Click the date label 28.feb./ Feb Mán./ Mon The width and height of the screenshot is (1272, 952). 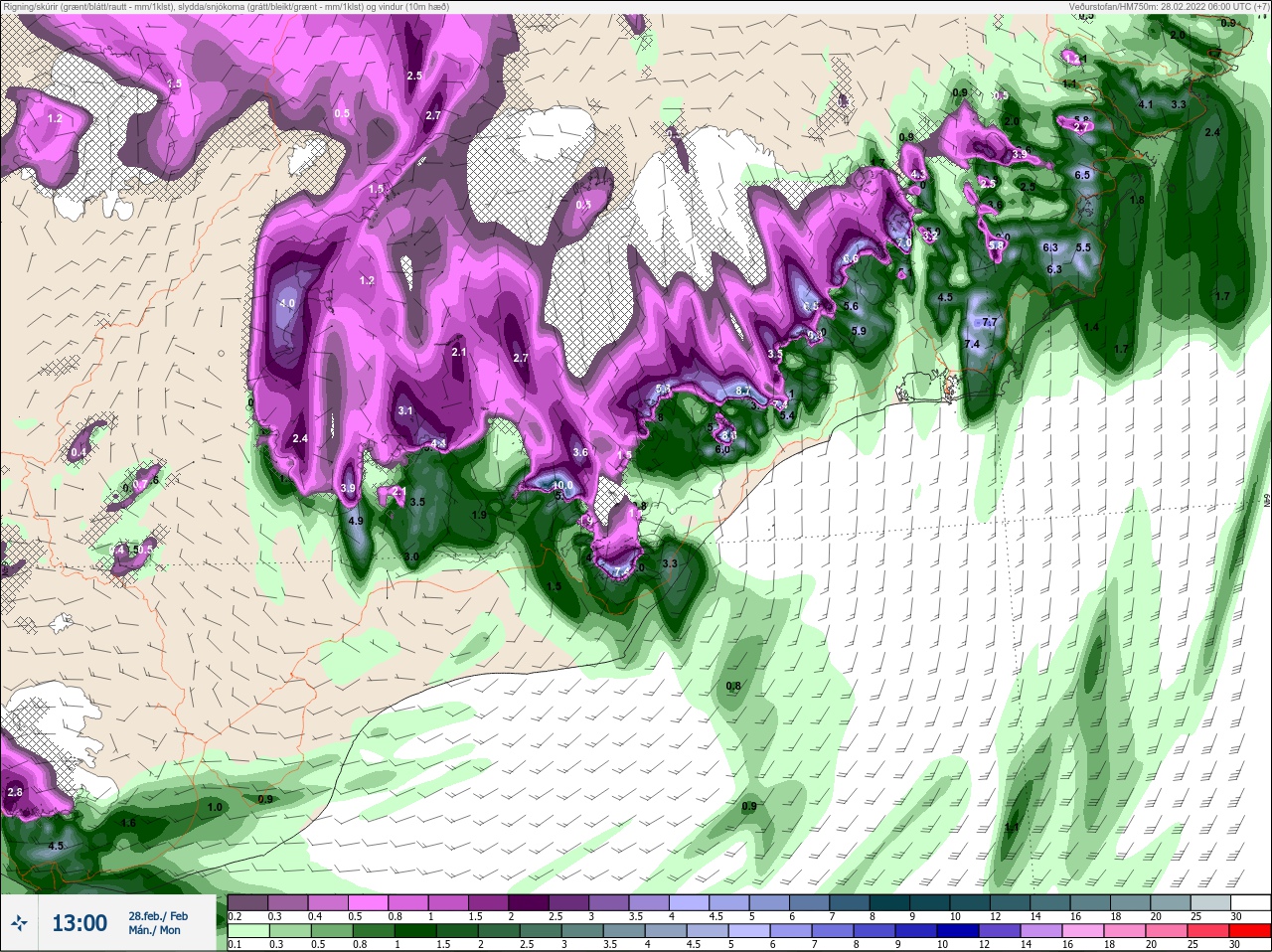[157, 923]
